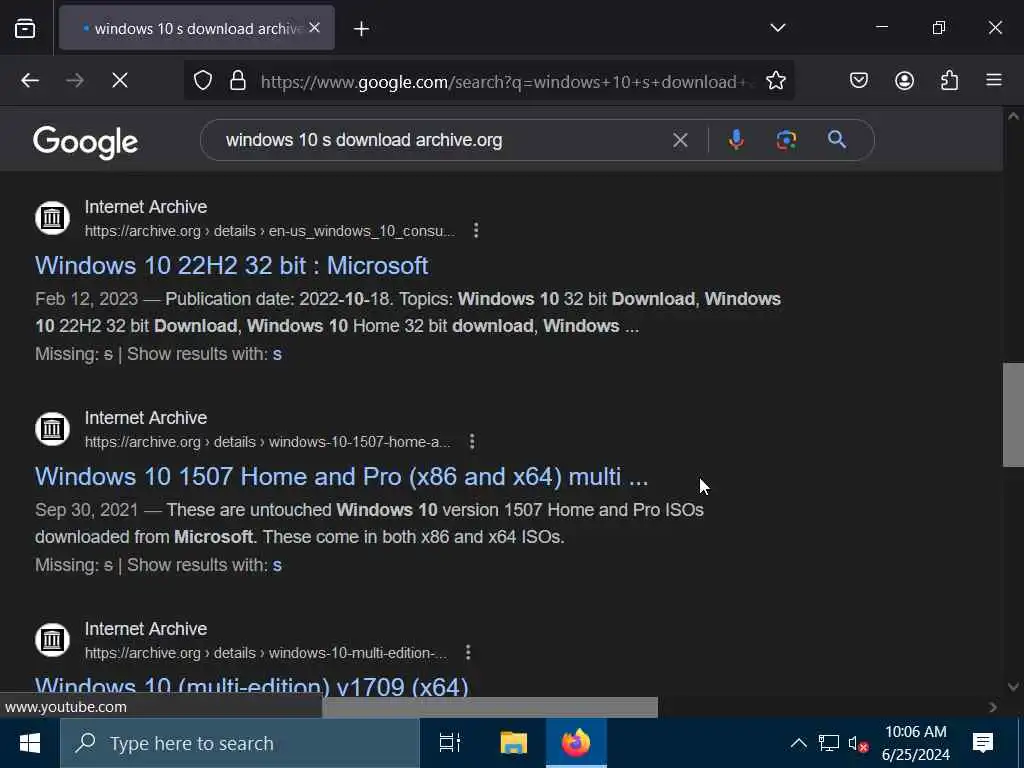Open the Windows Start menu
Viewport: 1024px width, 768px height.
(x=29, y=743)
